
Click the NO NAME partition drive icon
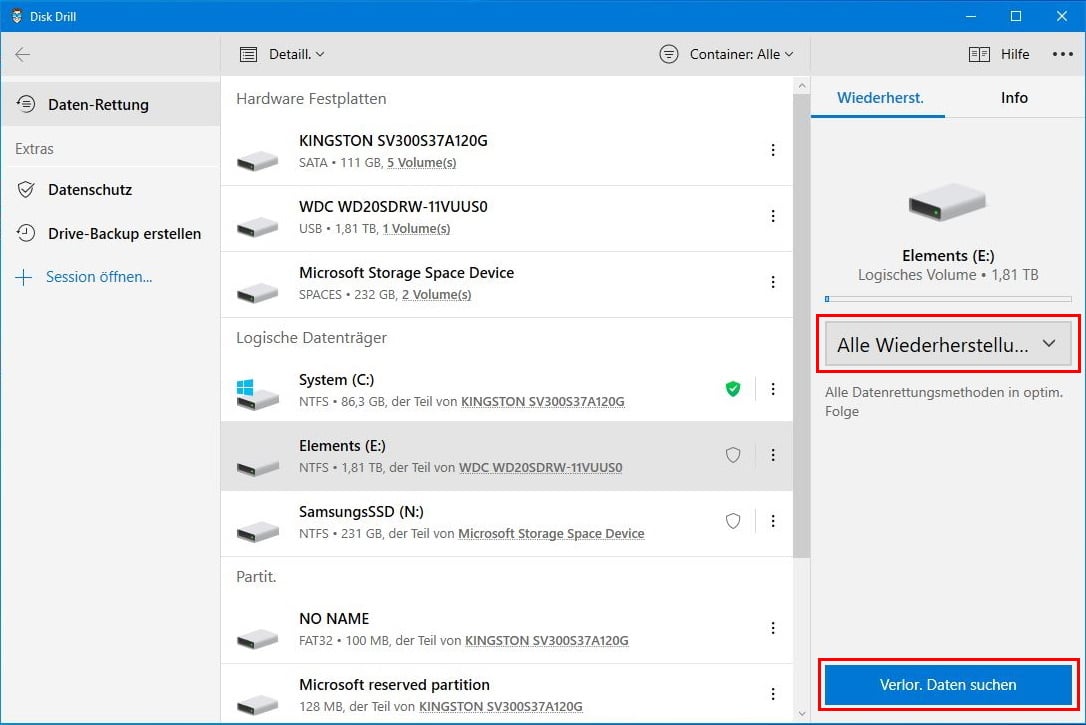[x=257, y=639]
